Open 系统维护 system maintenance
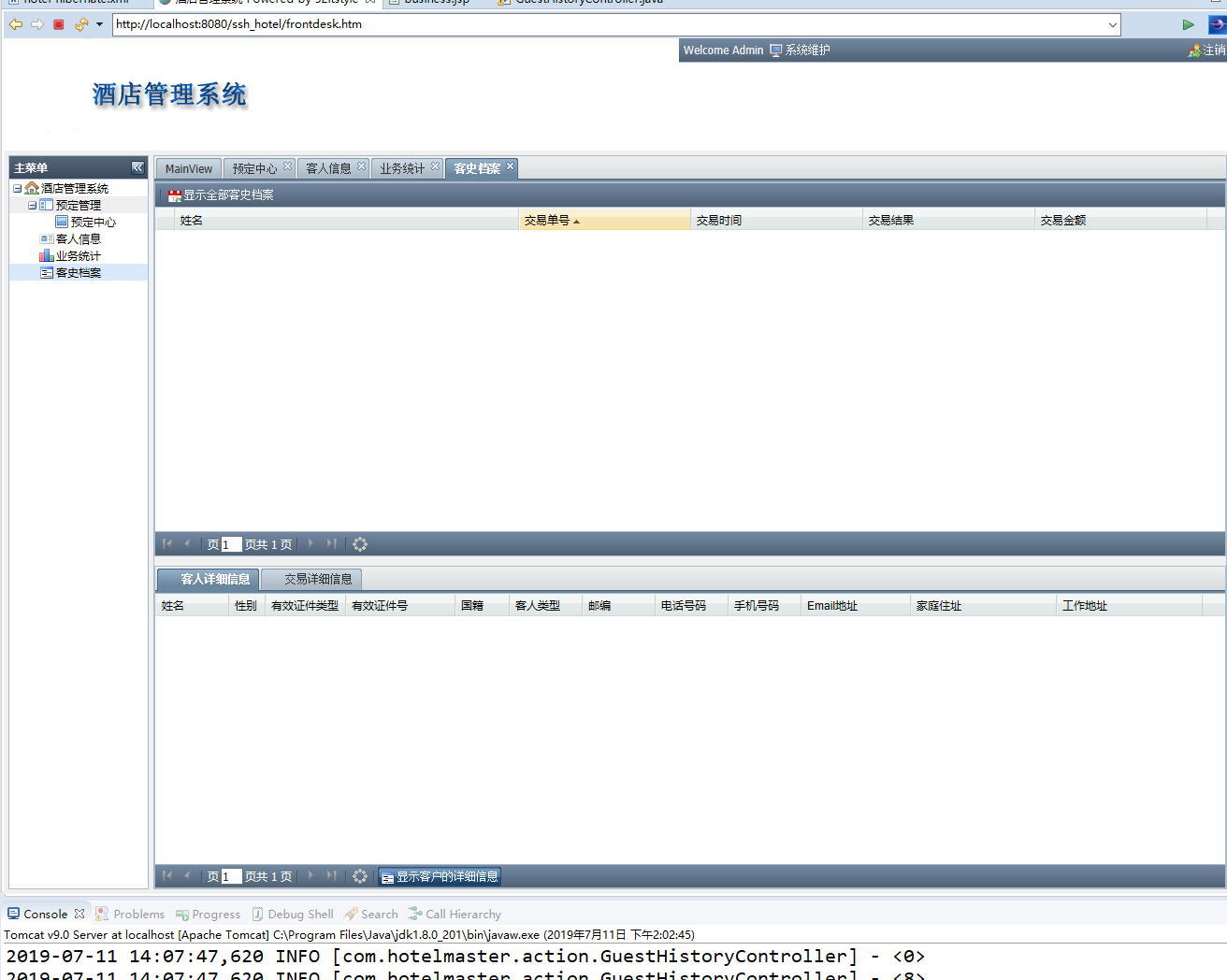 click(x=800, y=50)
